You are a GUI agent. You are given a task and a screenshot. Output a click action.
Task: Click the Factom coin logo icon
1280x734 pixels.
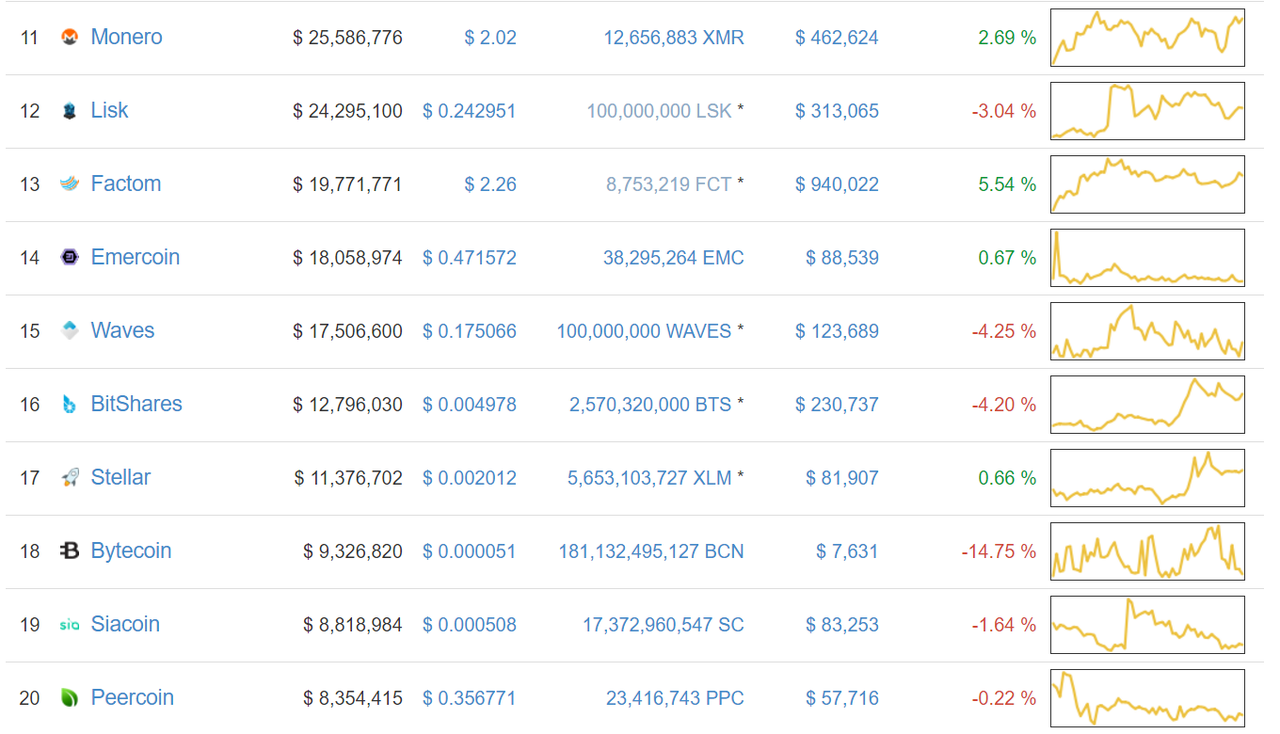pos(69,184)
